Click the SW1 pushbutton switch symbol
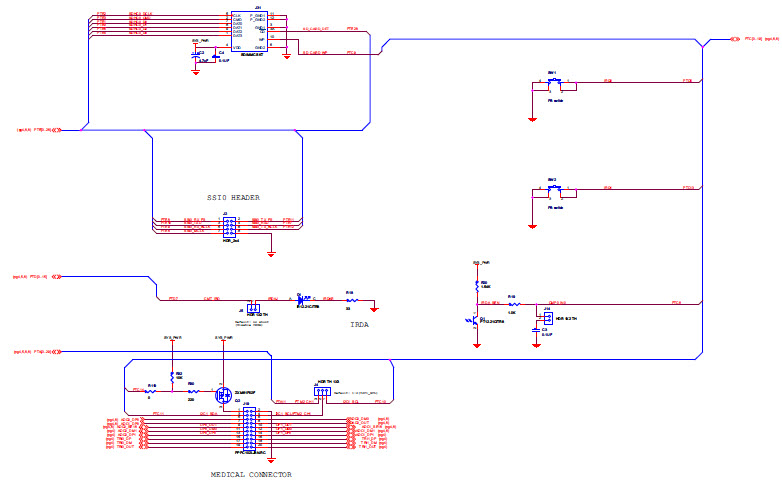This screenshot has height=482, width=782. [556, 82]
